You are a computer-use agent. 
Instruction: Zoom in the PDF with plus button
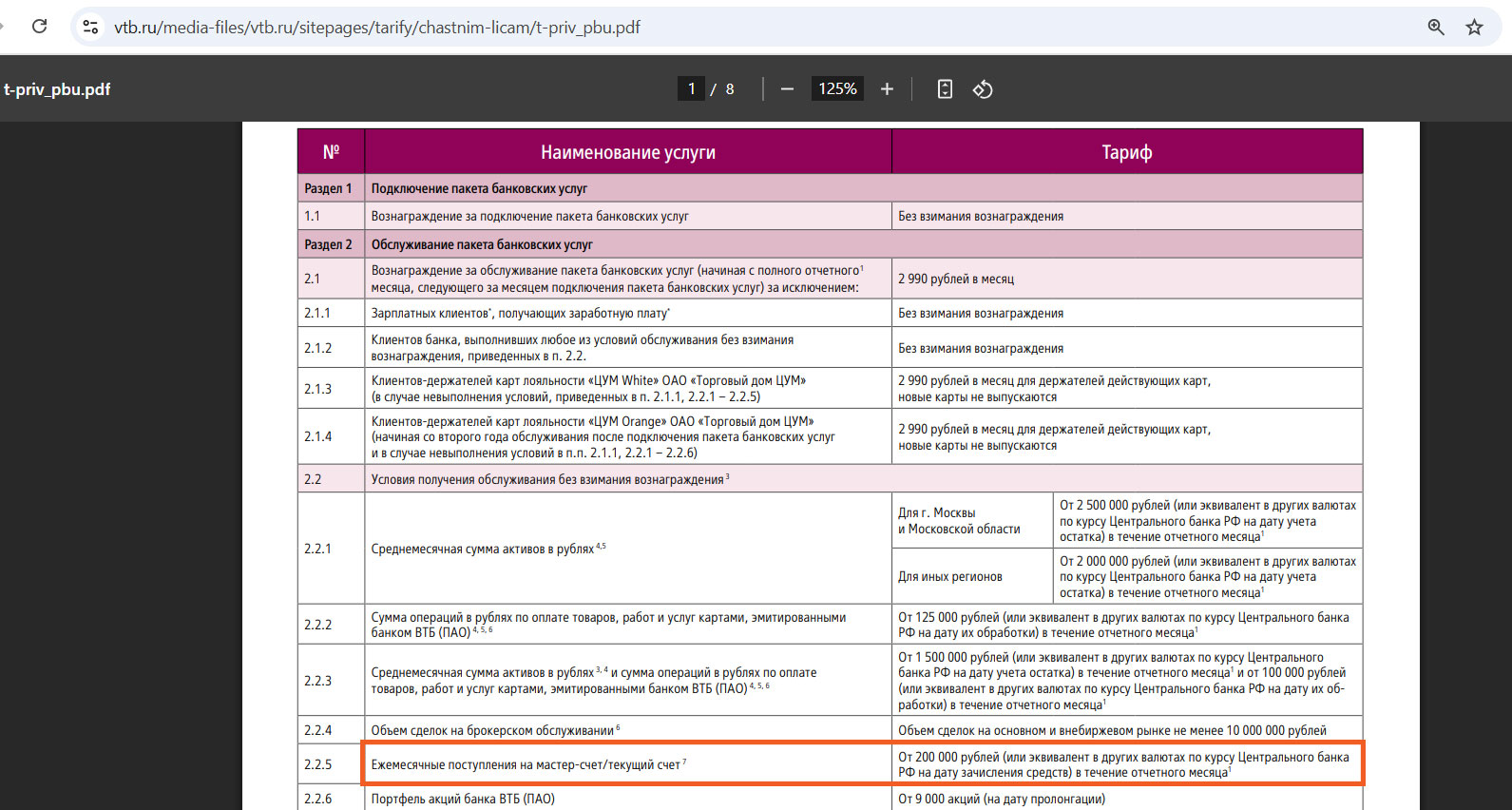point(887,88)
